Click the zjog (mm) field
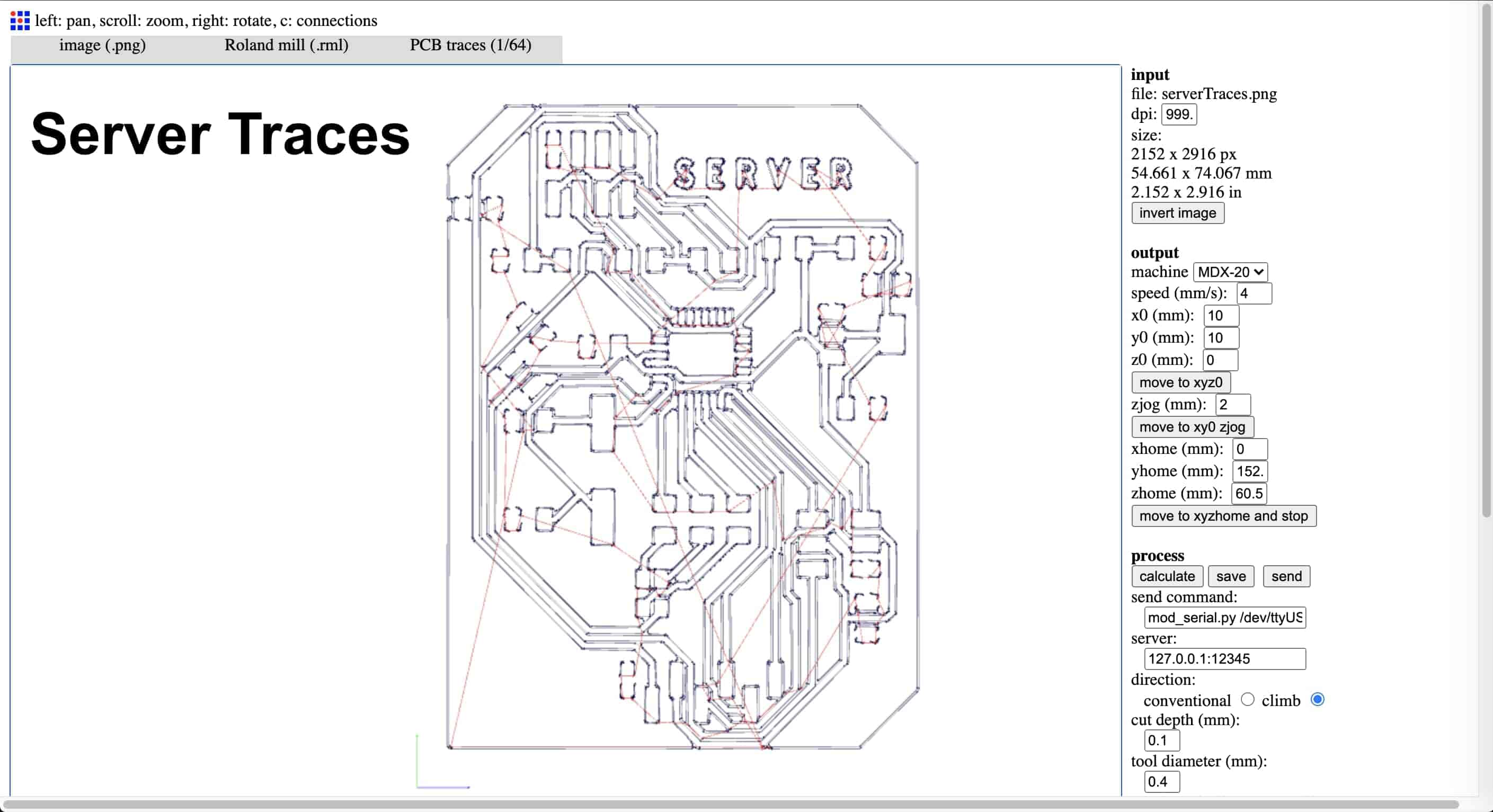The height and width of the screenshot is (812, 1493). [x=1233, y=405]
